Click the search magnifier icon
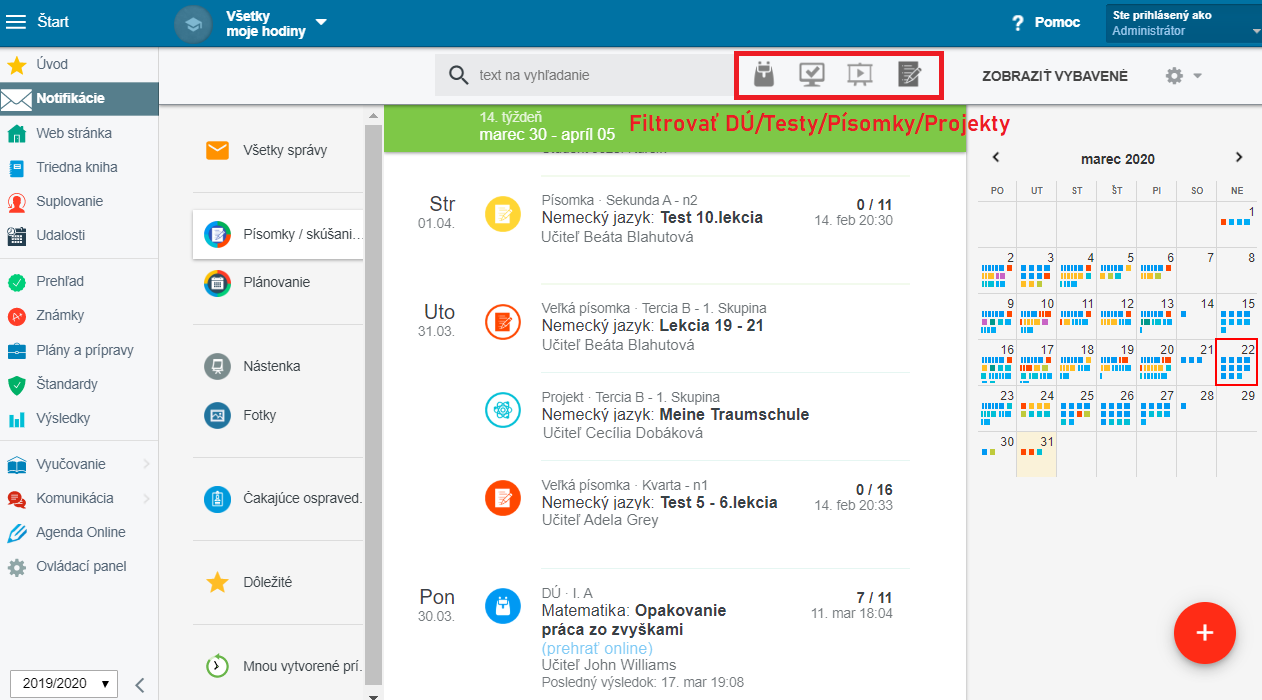Viewport: 1262px width, 700px height. [459, 75]
